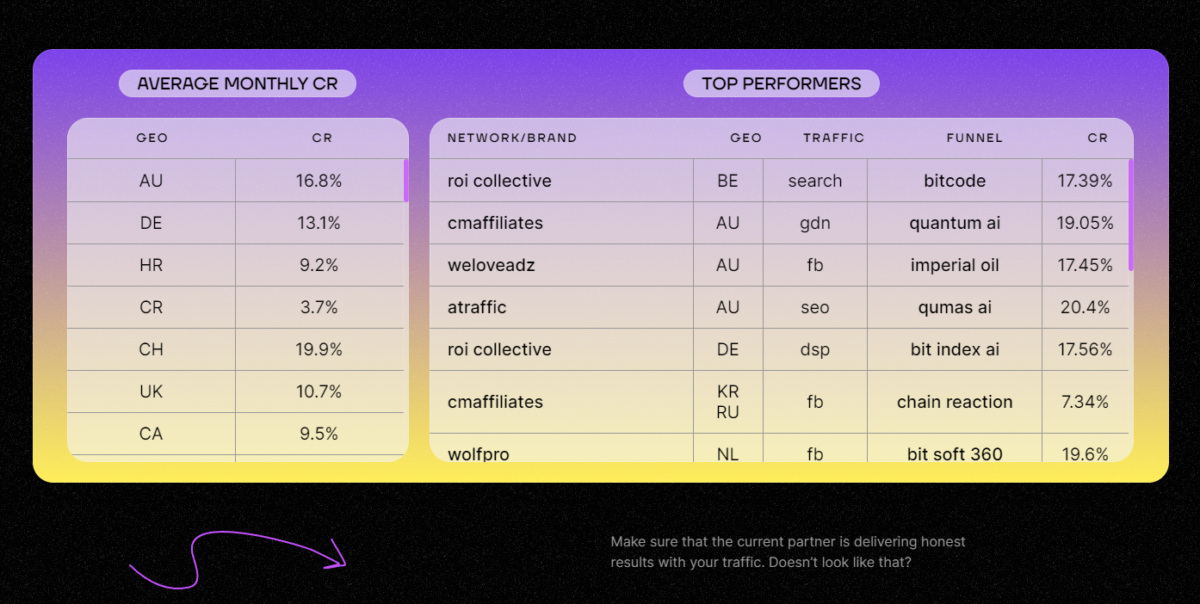Image resolution: width=1200 pixels, height=604 pixels.
Task: Click the Network/Brand column header
Action: 512,138
